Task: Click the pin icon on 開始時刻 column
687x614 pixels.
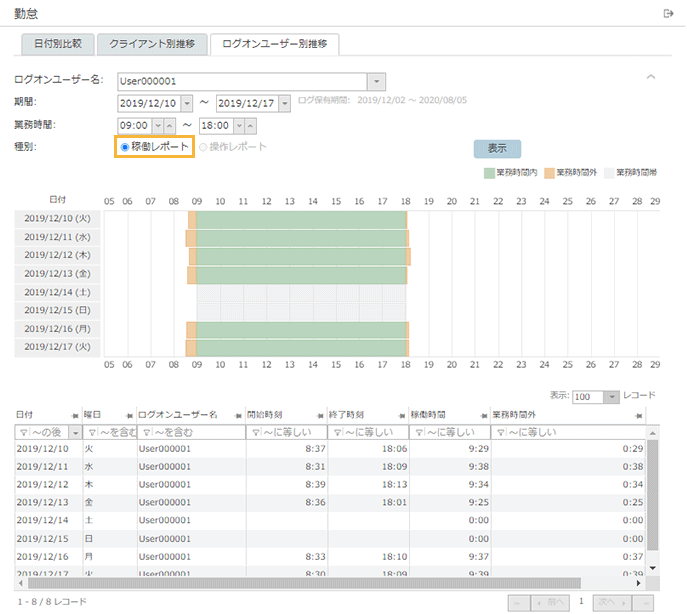Action: 320,415
